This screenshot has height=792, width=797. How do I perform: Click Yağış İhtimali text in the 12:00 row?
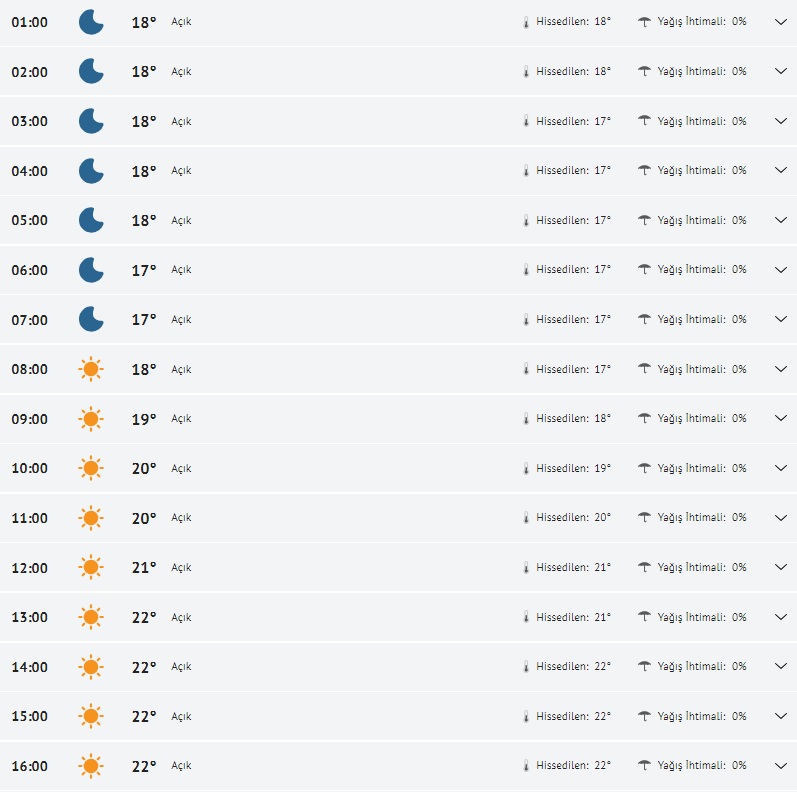[701, 568]
